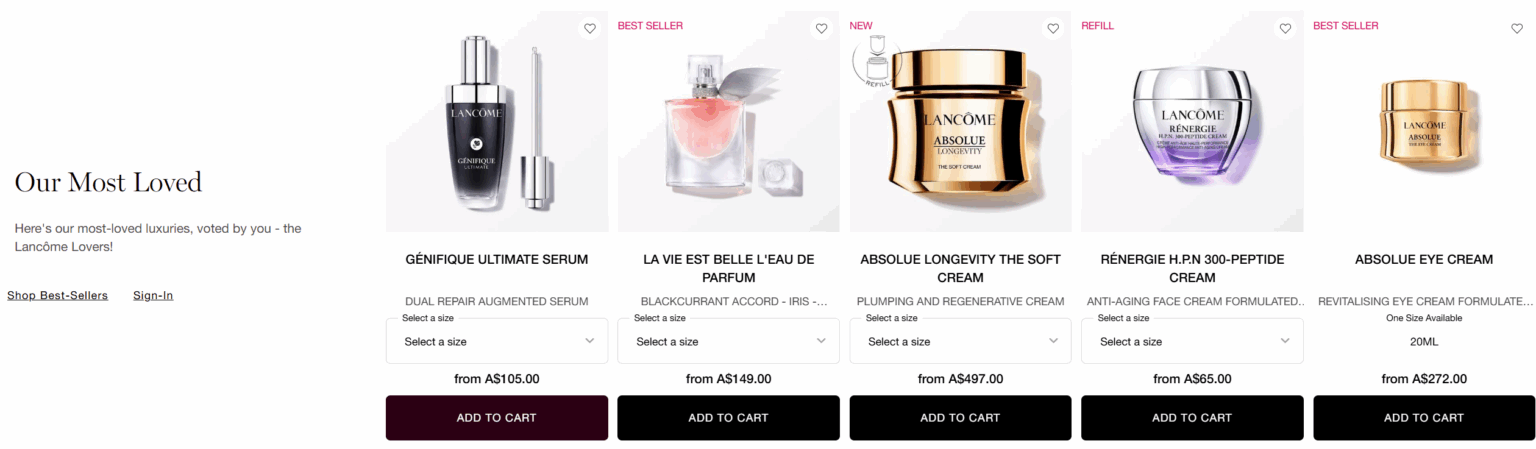Open size dropdown for Génifique Ultimate Serum
This screenshot has width=1536, height=449.
[x=497, y=341]
